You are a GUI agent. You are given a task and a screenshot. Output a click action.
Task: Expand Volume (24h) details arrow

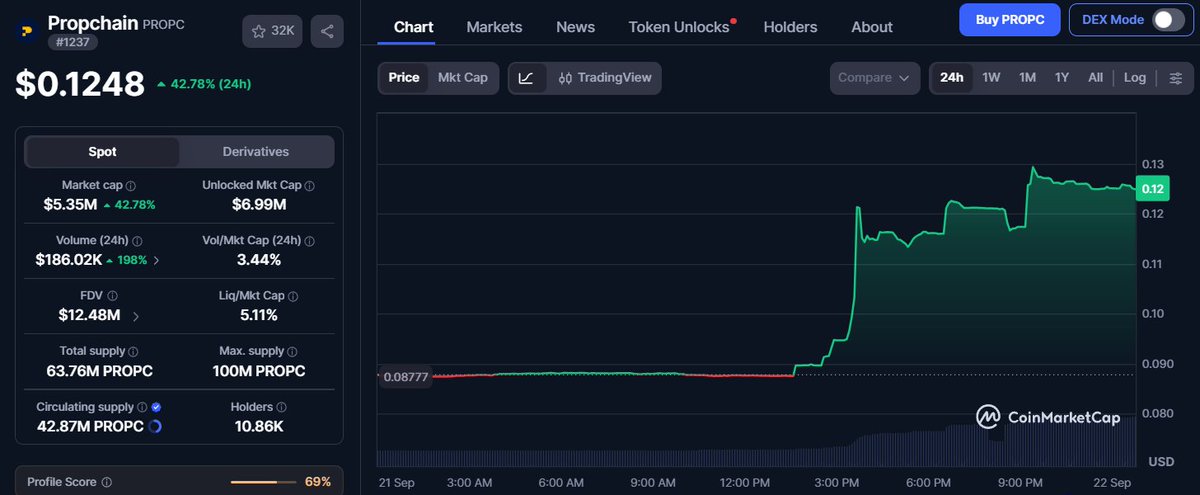(156, 260)
